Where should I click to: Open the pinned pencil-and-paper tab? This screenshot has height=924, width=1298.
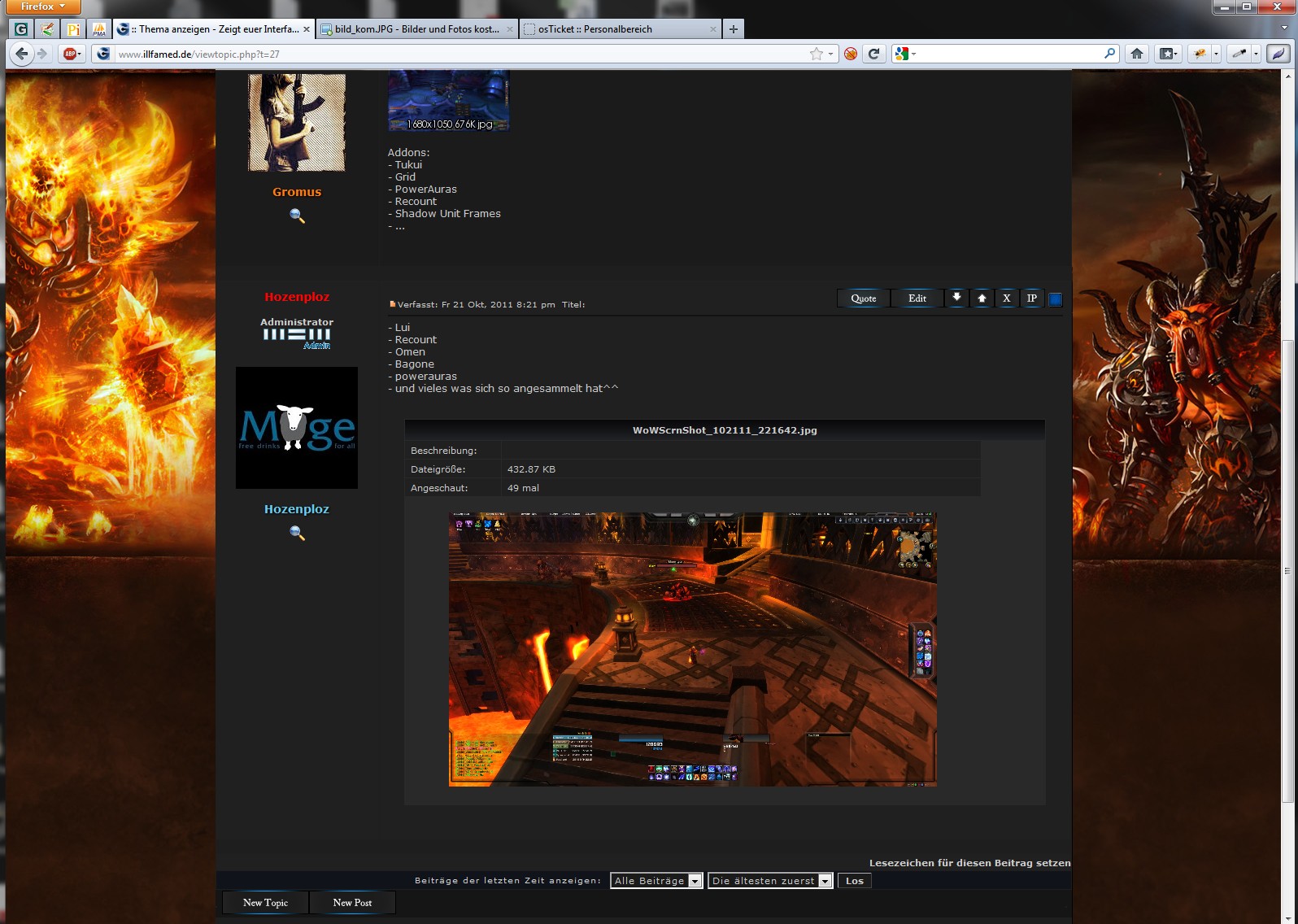47,29
